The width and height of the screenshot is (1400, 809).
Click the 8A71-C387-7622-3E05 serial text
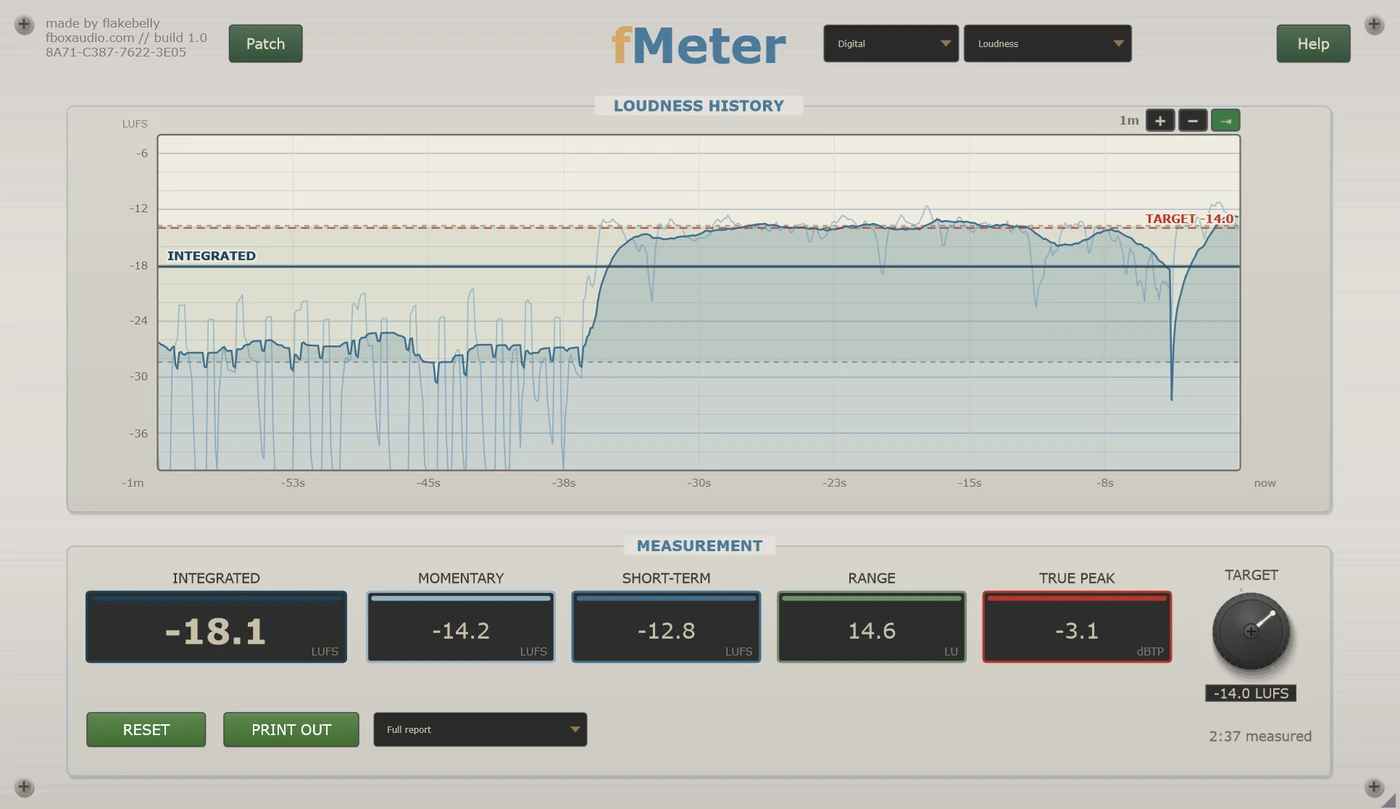[x=115, y=52]
